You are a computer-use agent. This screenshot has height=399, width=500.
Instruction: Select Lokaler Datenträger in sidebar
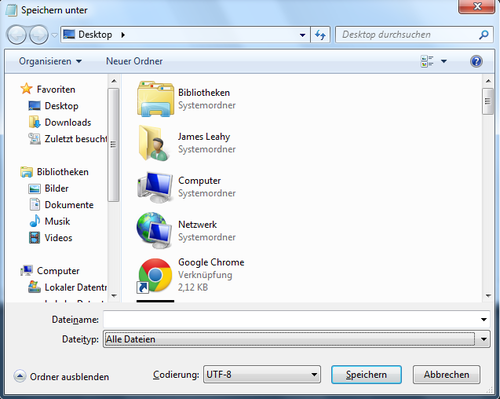(68, 287)
